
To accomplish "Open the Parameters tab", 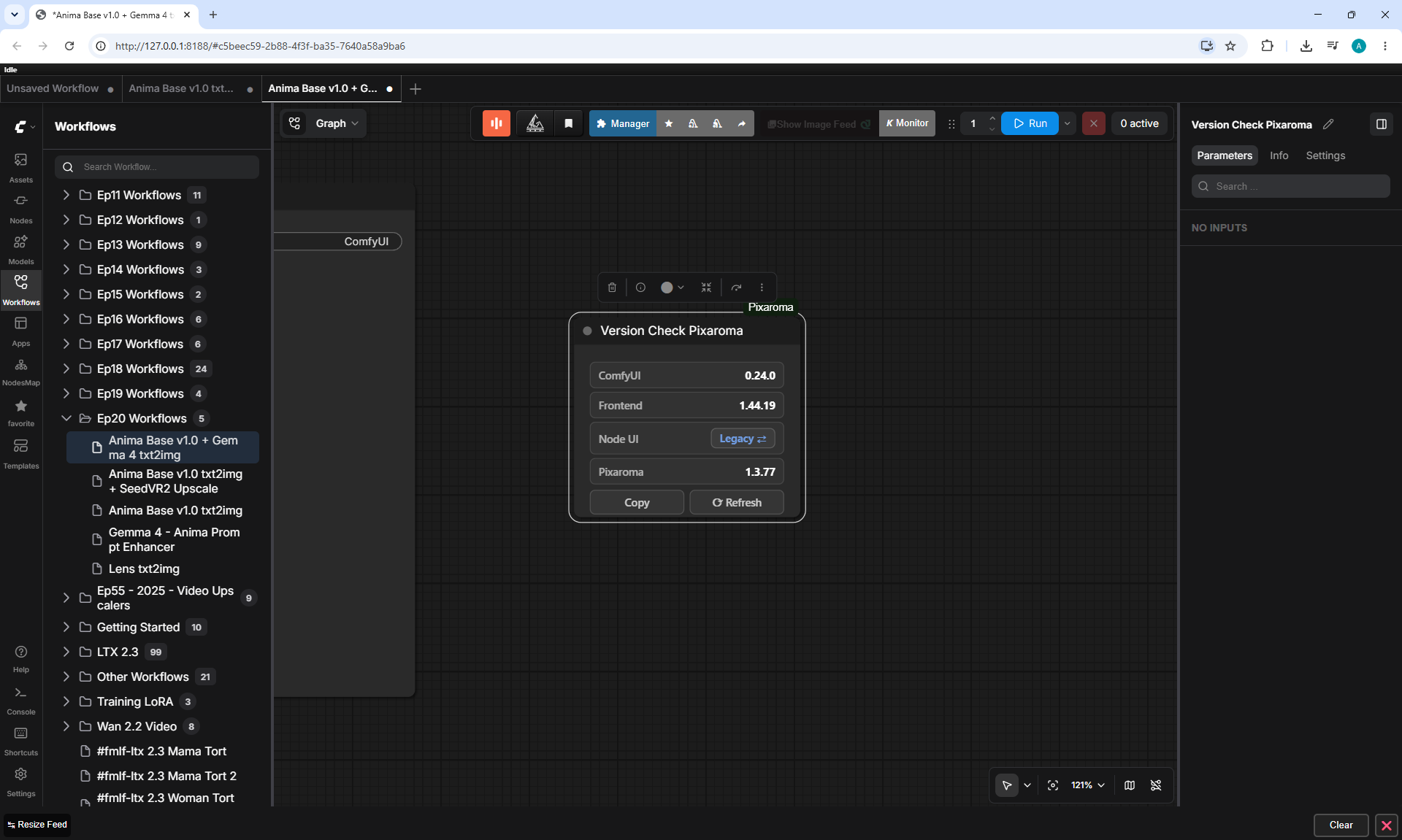I will (x=1225, y=155).
